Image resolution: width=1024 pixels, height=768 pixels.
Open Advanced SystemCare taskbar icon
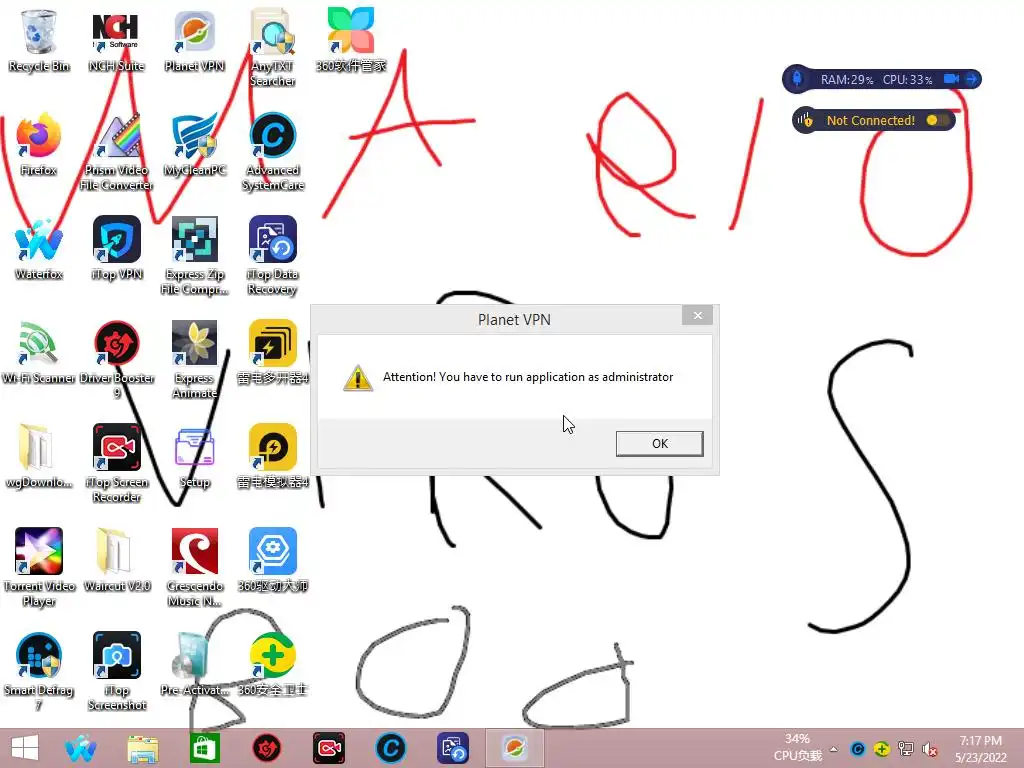click(391, 748)
